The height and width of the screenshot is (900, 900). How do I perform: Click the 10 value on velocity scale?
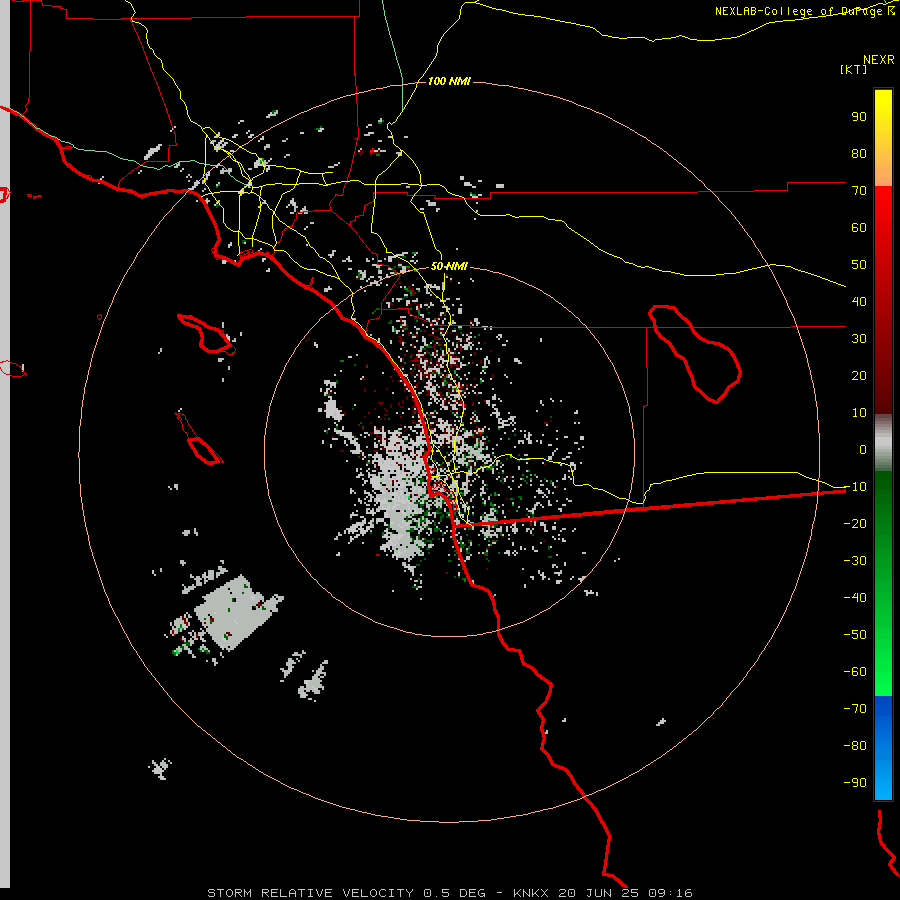[x=859, y=413]
